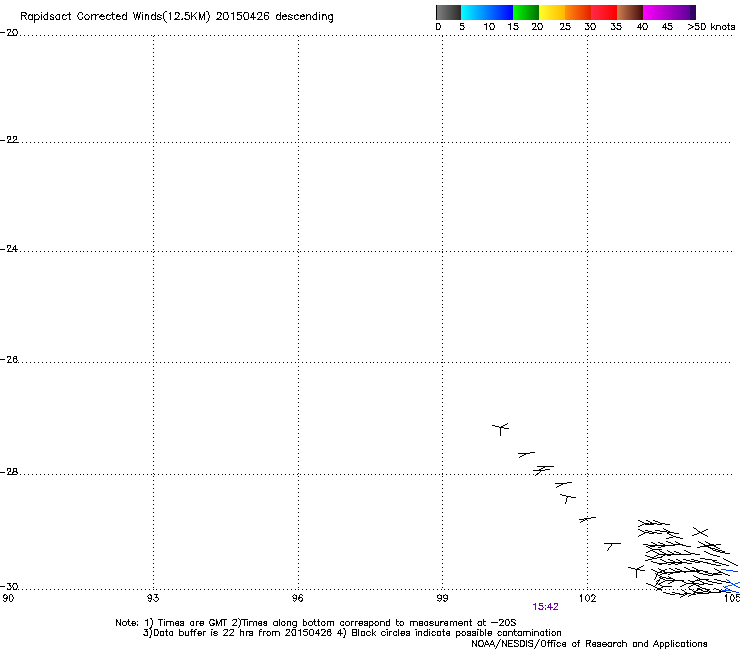Click the latitude label '-22'

coord(9,140)
